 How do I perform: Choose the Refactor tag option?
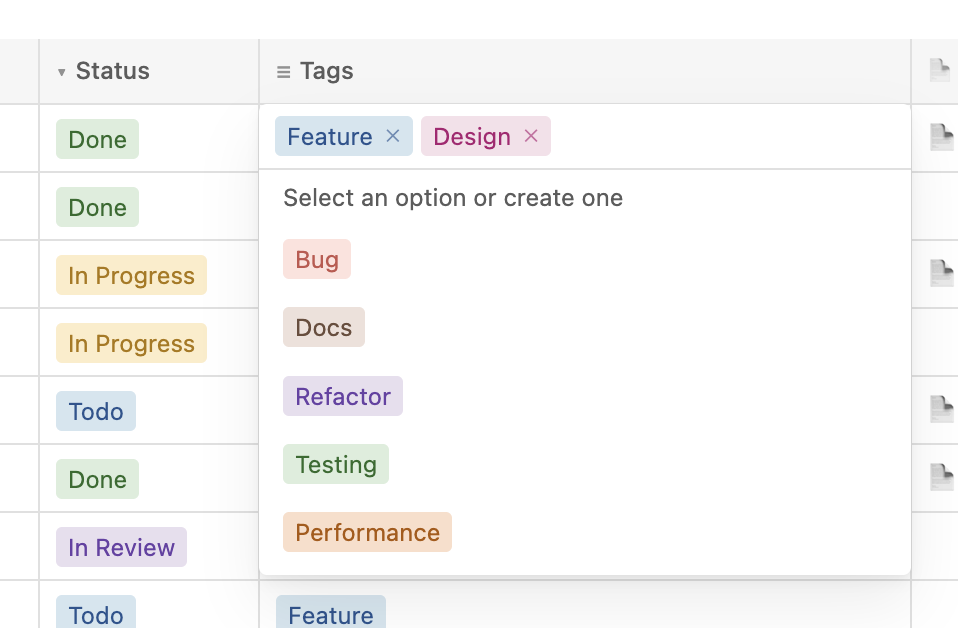(x=343, y=396)
